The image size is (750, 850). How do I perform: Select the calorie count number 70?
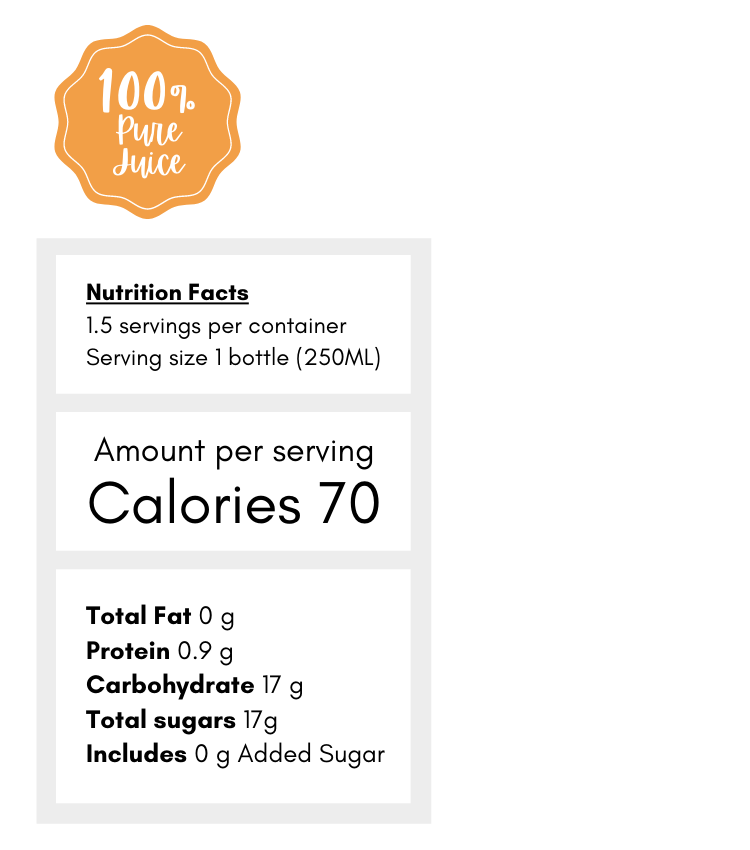[x=350, y=503]
